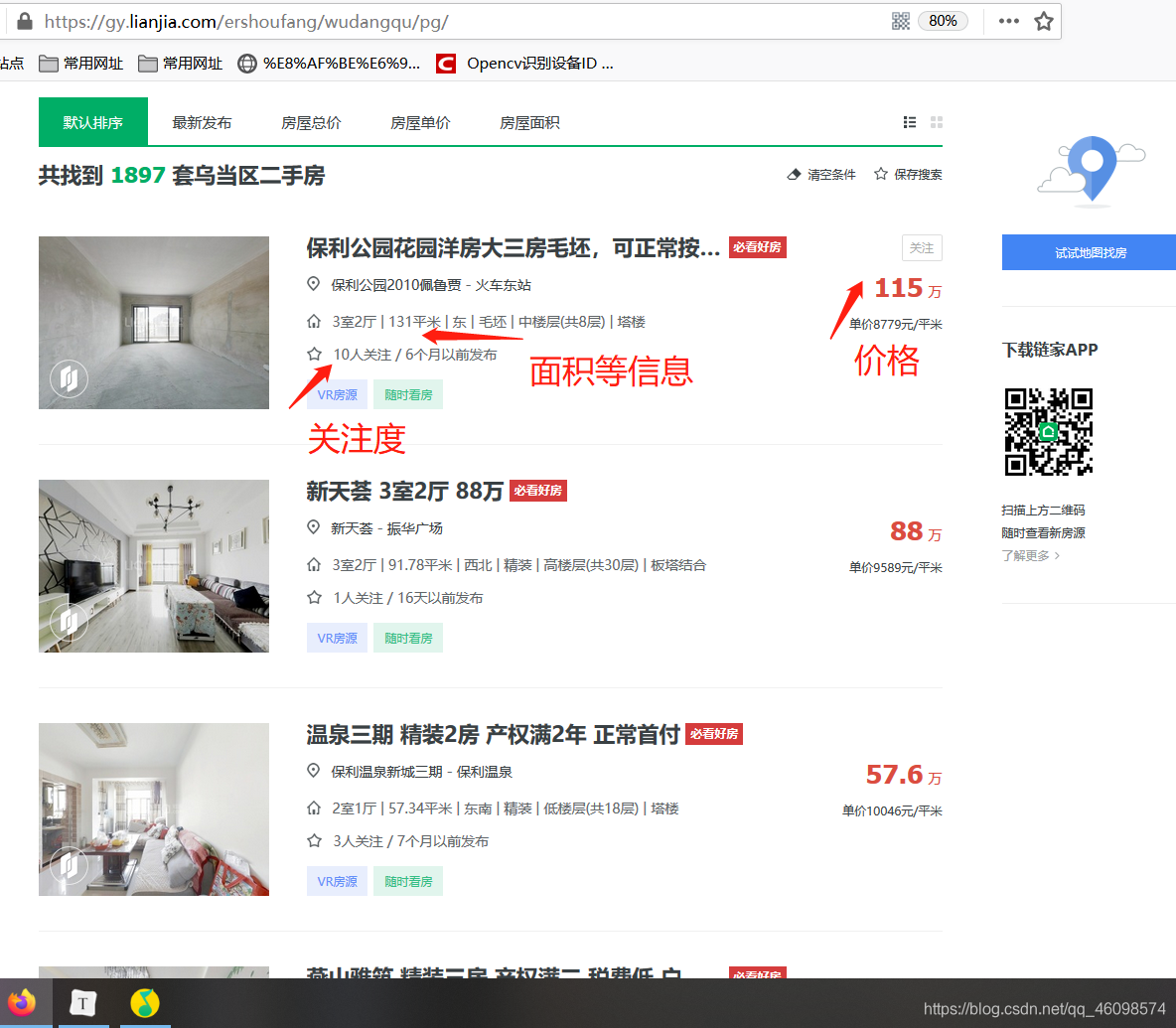Select the 默认排序 sorting tab
Viewport: 1176px width, 1028px height.
(x=93, y=122)
